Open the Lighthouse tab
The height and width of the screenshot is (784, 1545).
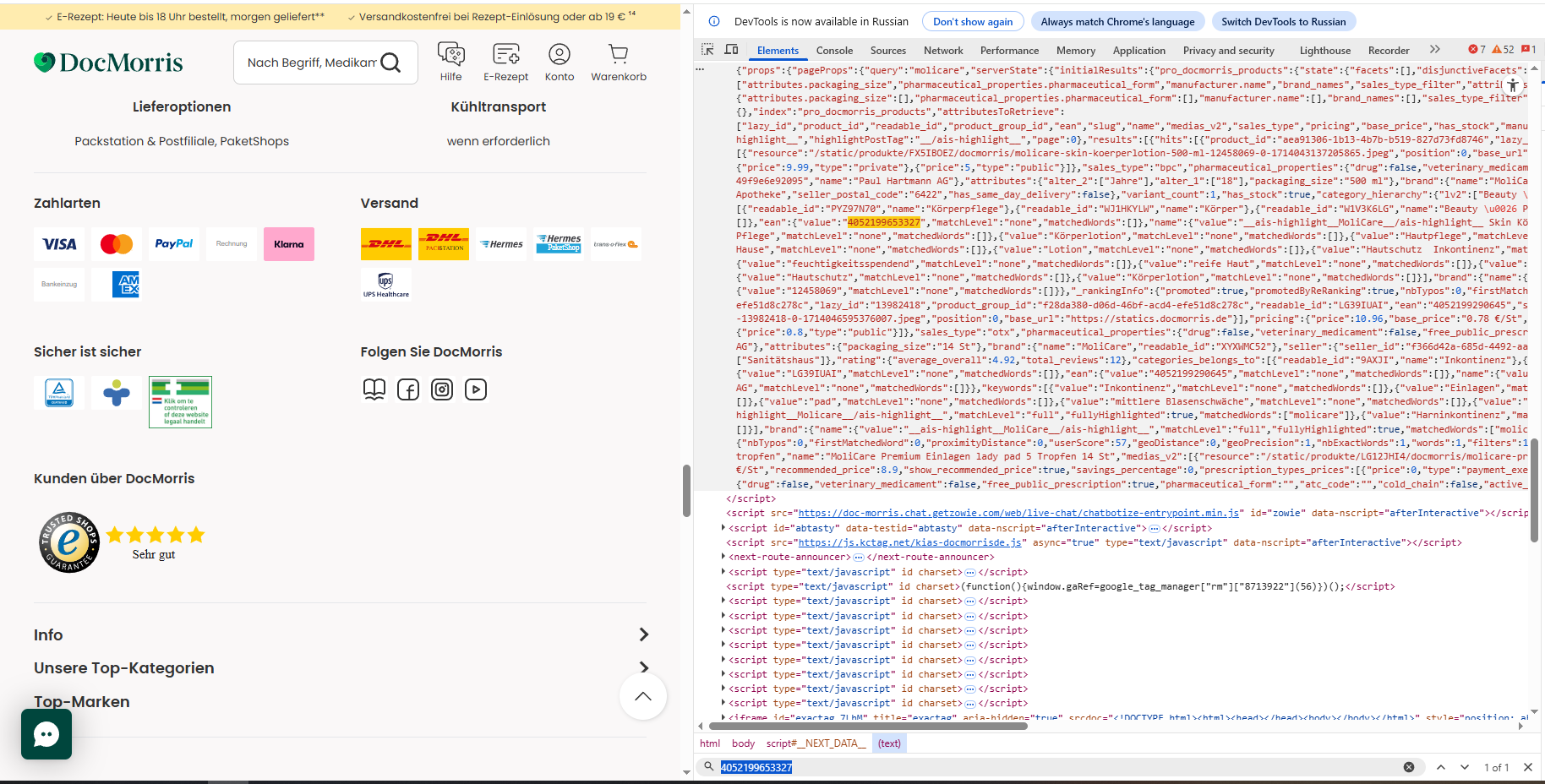[x=1324, y=51]
